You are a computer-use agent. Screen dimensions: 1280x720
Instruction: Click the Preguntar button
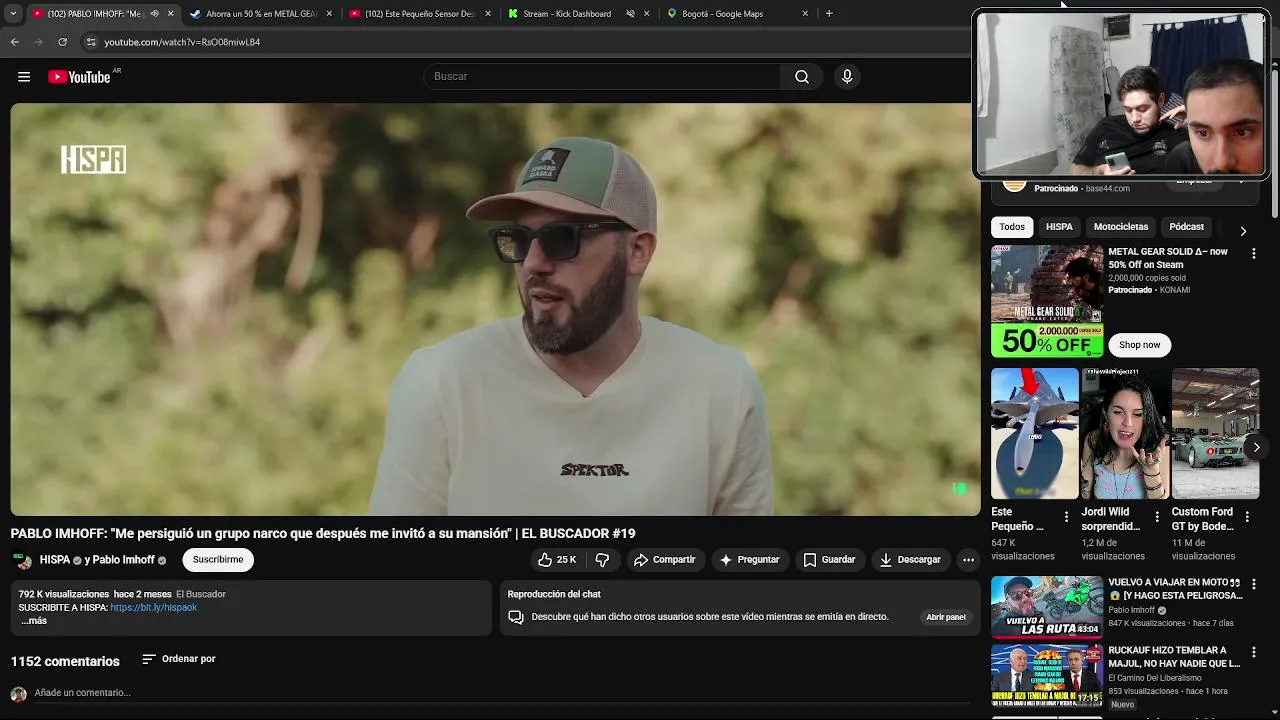coord(749,560)
